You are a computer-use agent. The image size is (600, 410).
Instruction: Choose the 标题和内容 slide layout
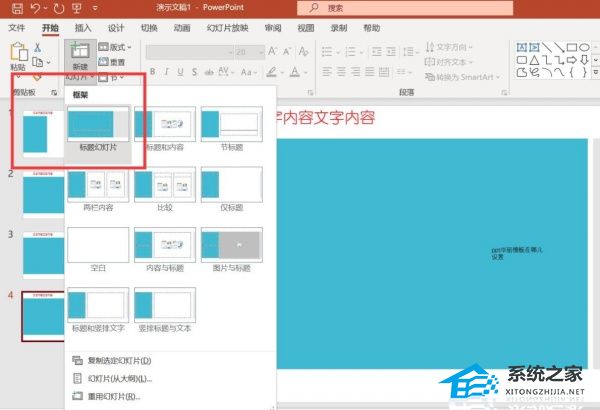[x=165, y=125]
